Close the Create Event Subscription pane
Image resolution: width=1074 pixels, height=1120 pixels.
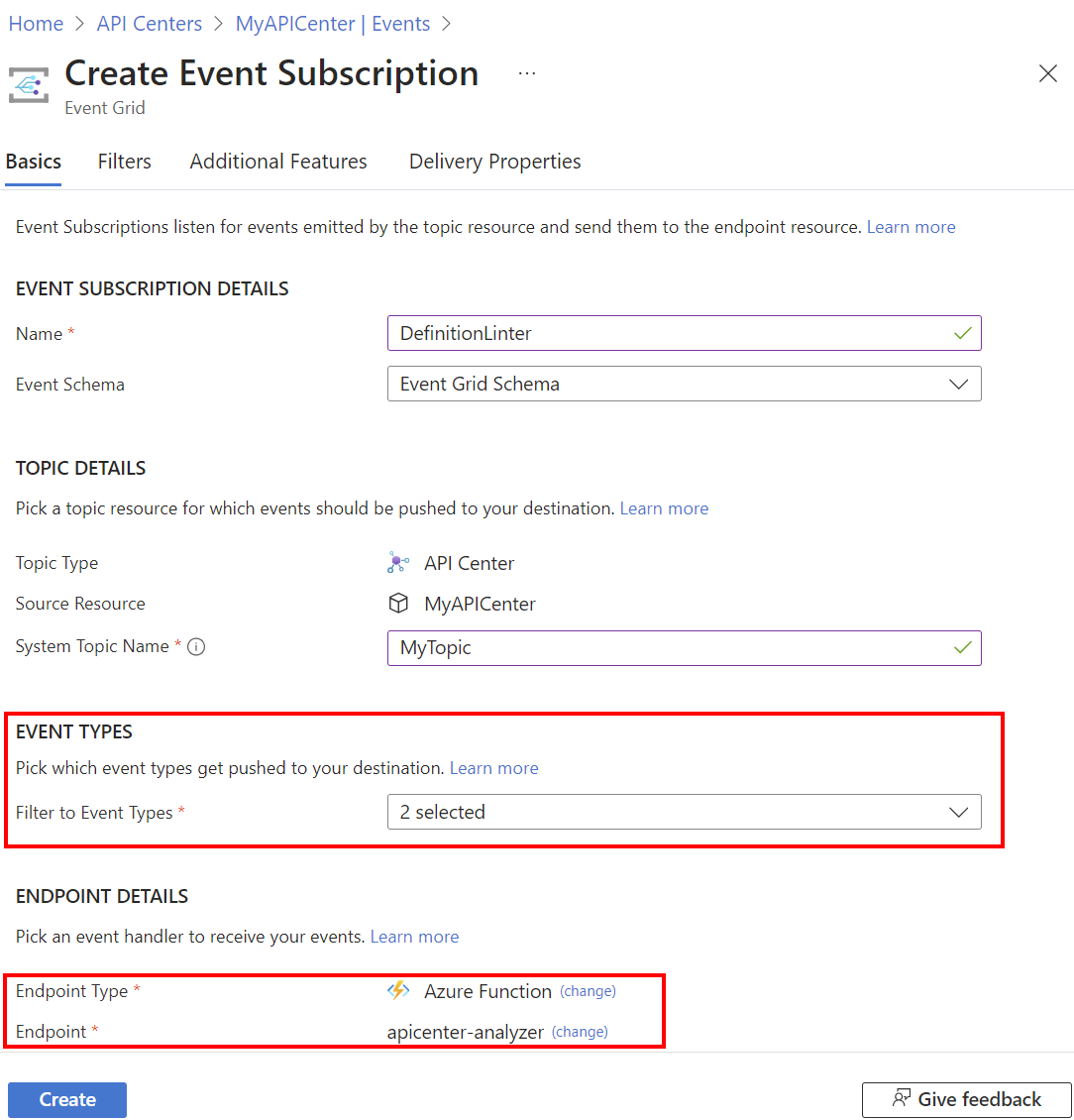click(1047, 73)
